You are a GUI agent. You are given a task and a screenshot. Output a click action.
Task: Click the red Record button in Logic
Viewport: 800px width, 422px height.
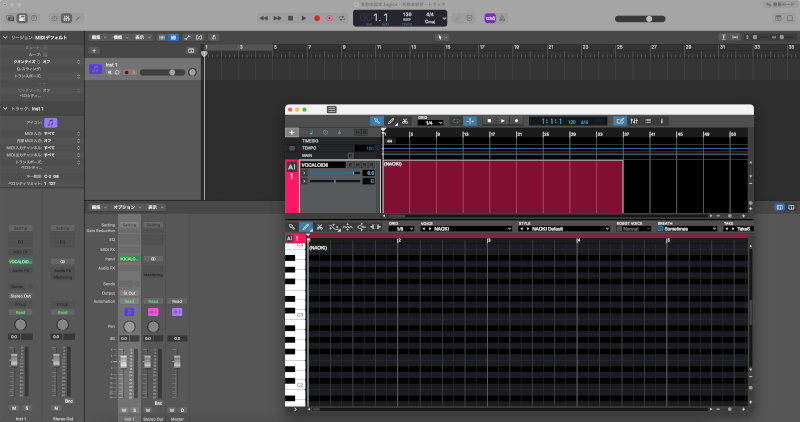coord(317,18)
